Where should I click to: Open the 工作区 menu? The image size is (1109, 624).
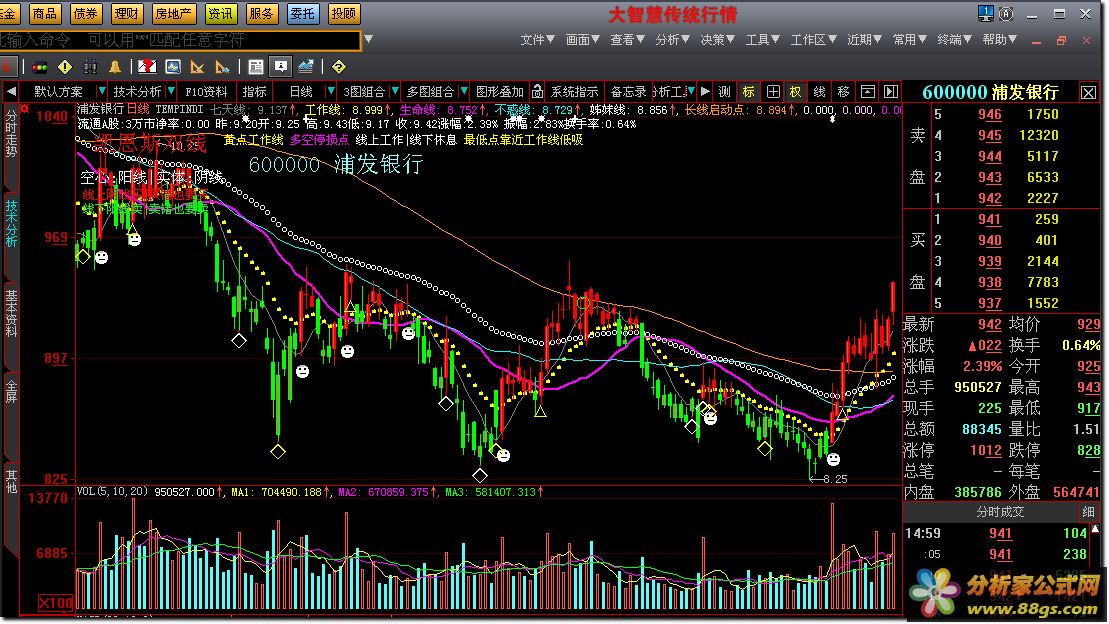(x=814, y=40)
